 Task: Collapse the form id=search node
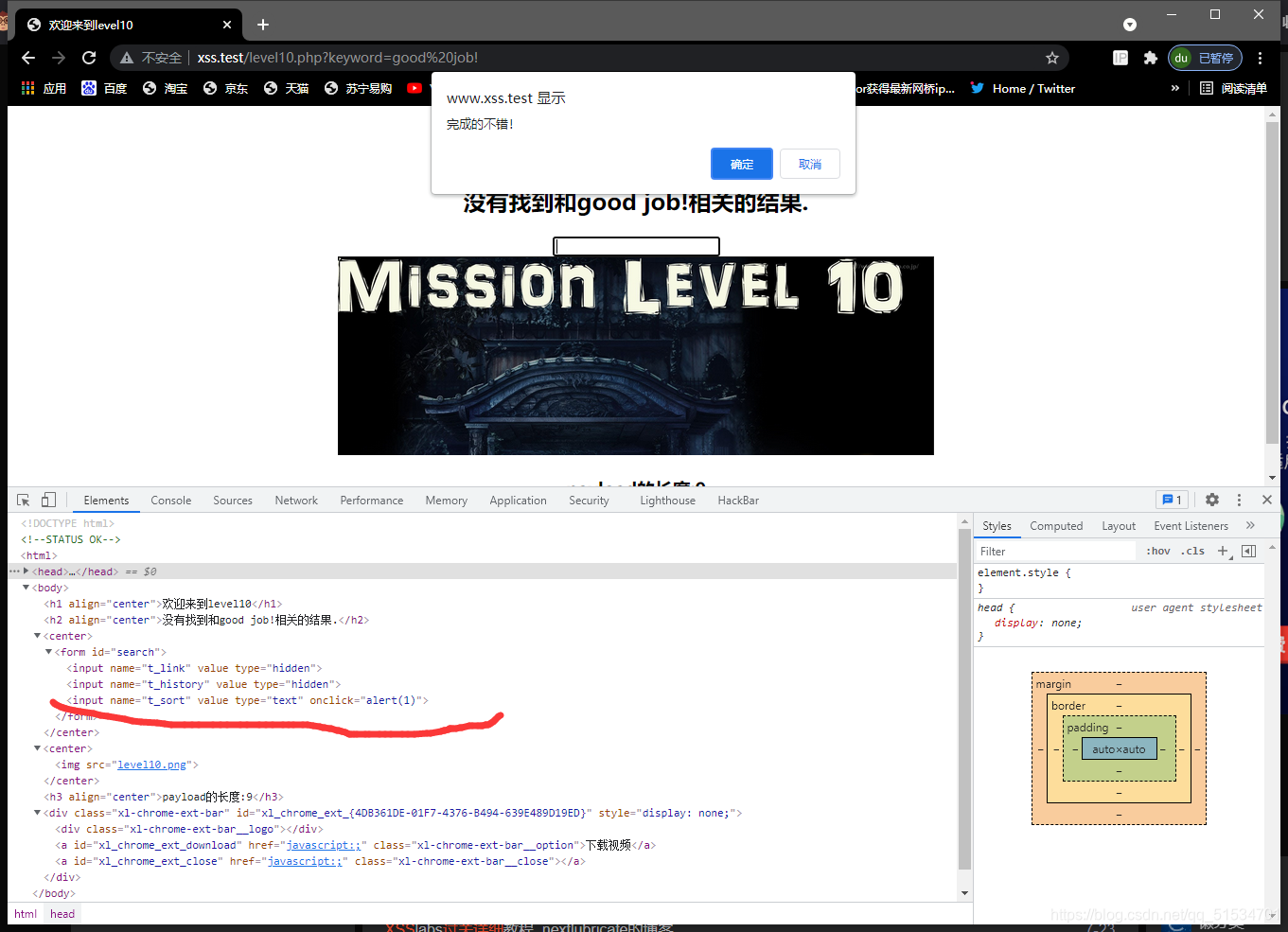pyautogui.click(x=49, y=652)
